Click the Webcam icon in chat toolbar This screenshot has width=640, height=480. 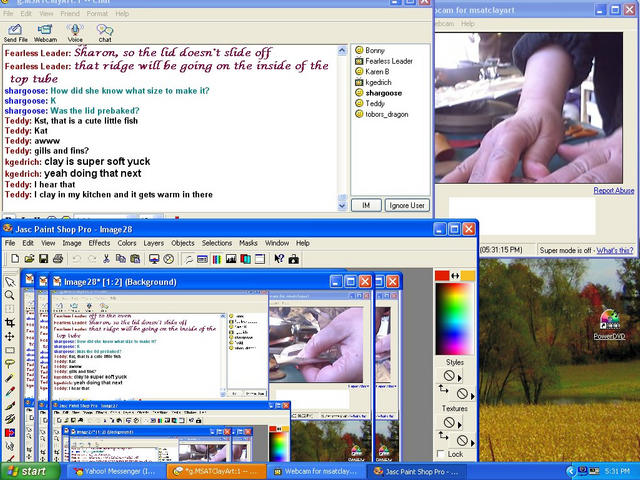(45, 33)
